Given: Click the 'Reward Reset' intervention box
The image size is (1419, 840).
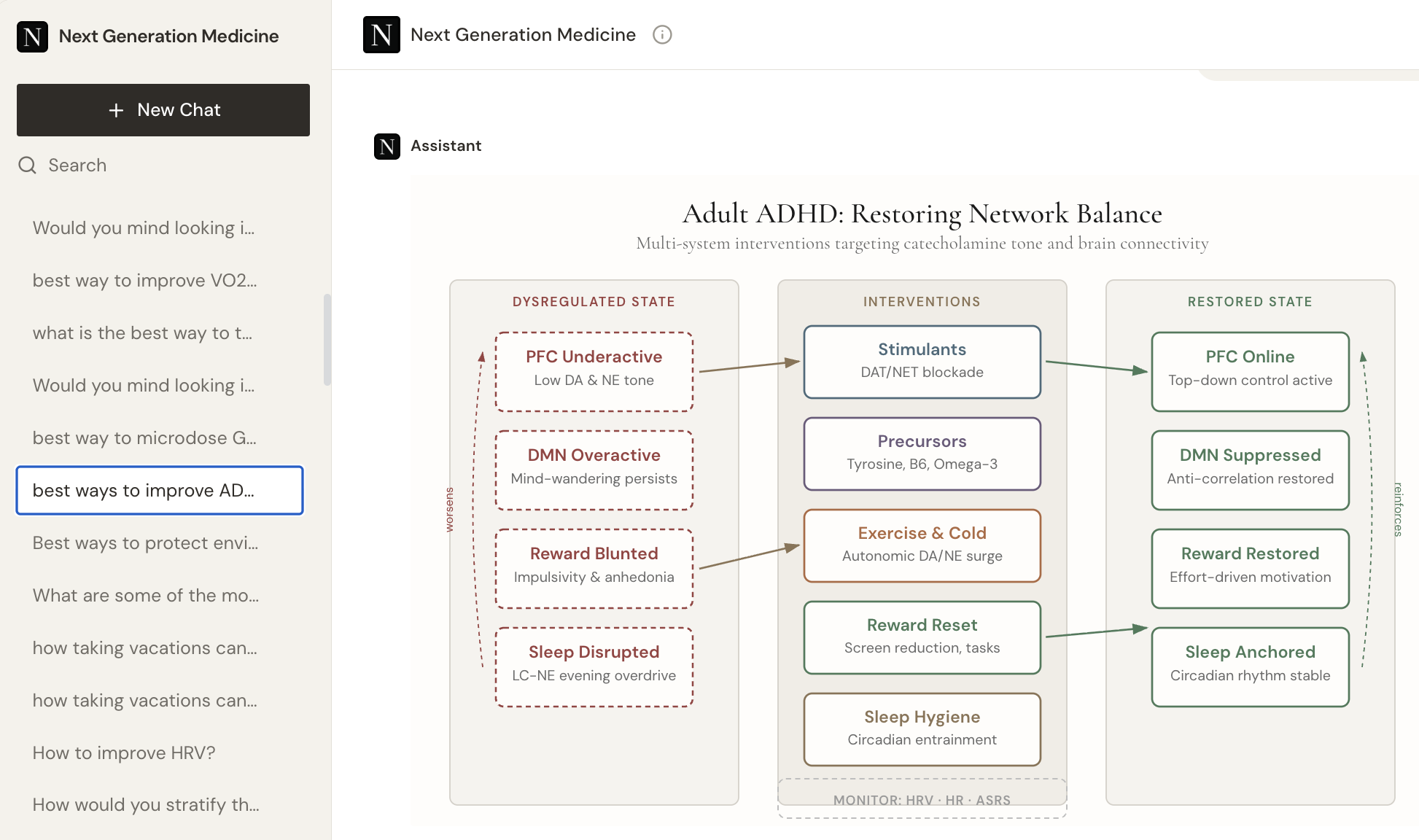Looking at the screenshot, I should (x=922, y=637).
